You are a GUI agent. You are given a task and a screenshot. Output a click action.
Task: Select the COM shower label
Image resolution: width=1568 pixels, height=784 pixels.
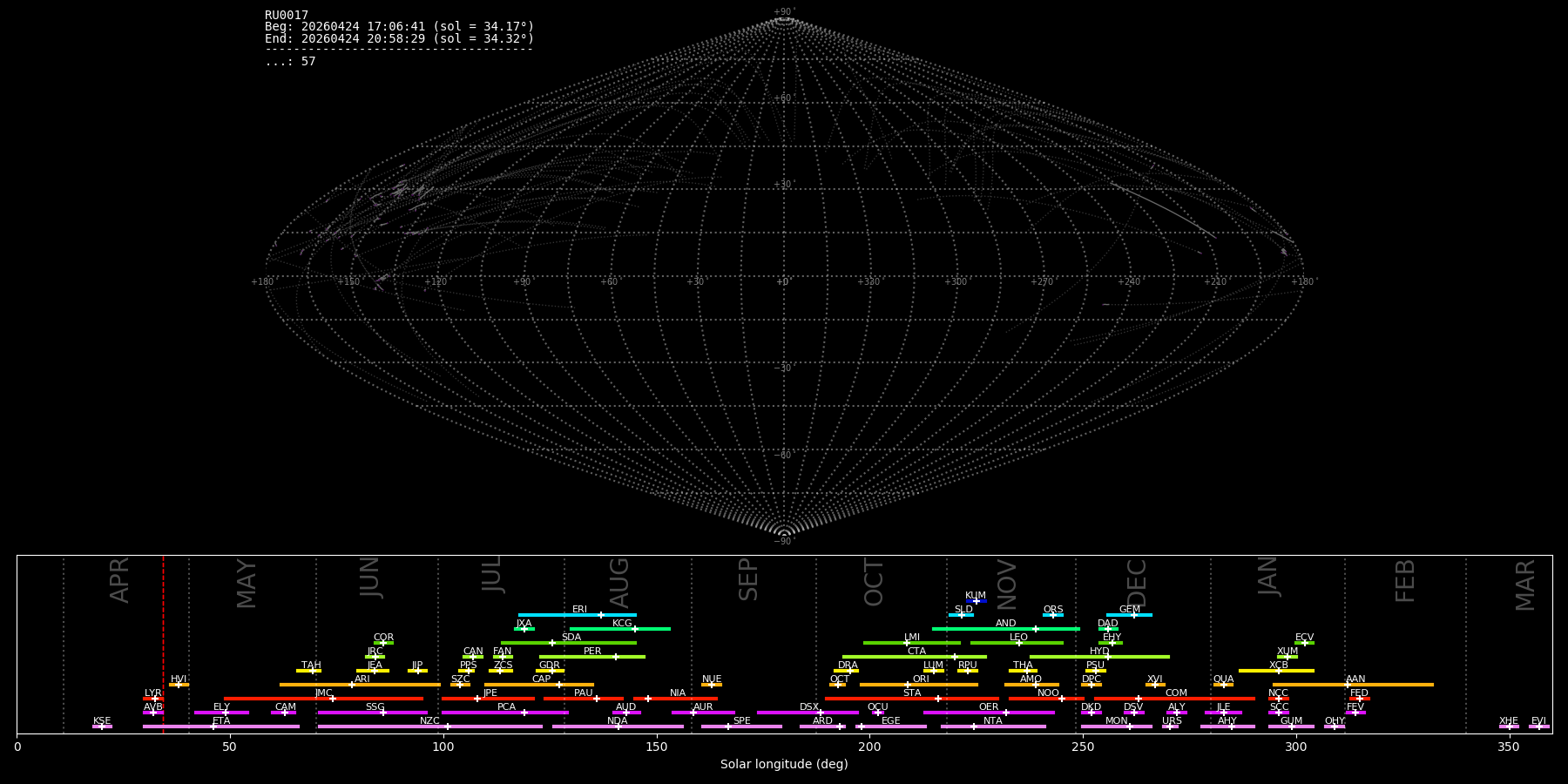click(1176, 693)
